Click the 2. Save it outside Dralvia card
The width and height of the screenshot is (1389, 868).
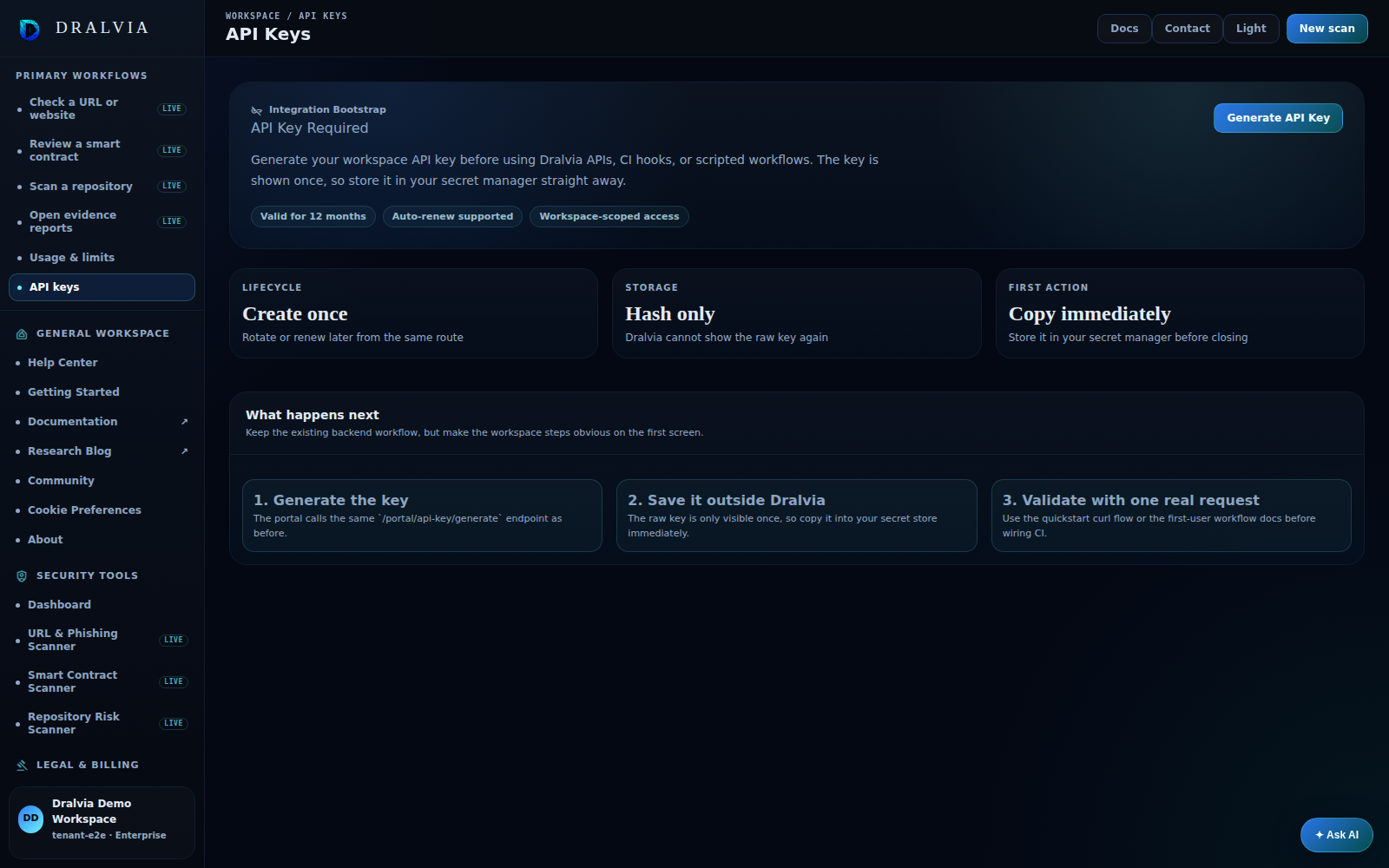(797, 516)
